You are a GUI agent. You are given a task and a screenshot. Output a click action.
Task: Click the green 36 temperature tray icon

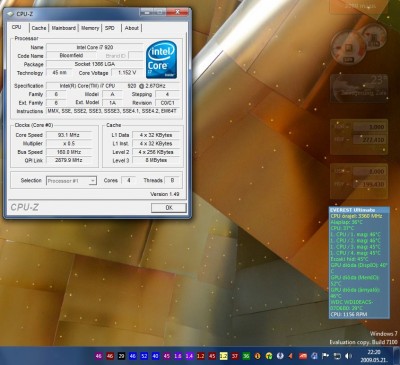[246, 356]
